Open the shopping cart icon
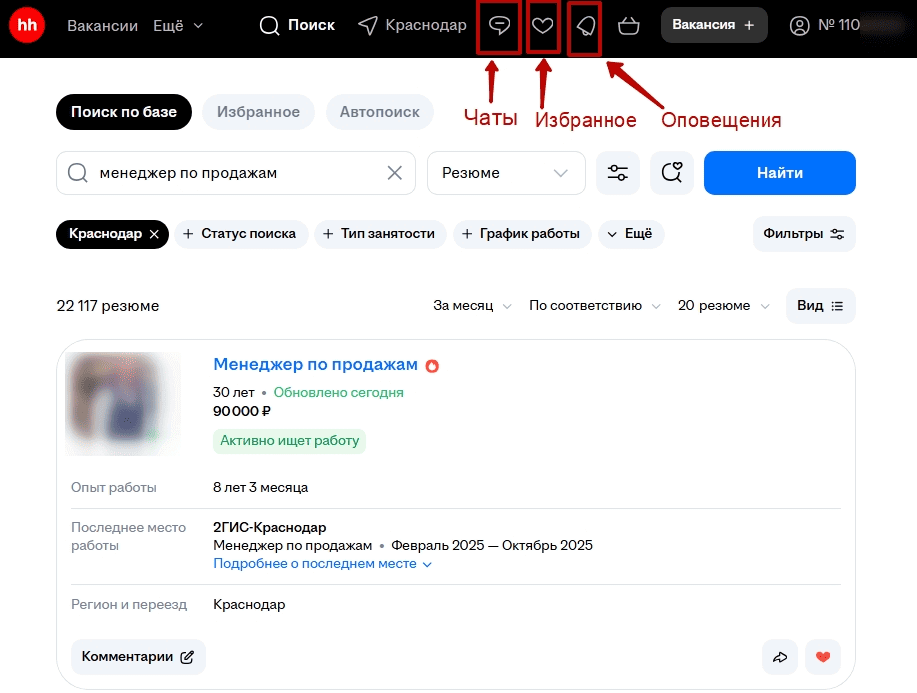Viewport: 917px width, 693px height. (629, 26)
